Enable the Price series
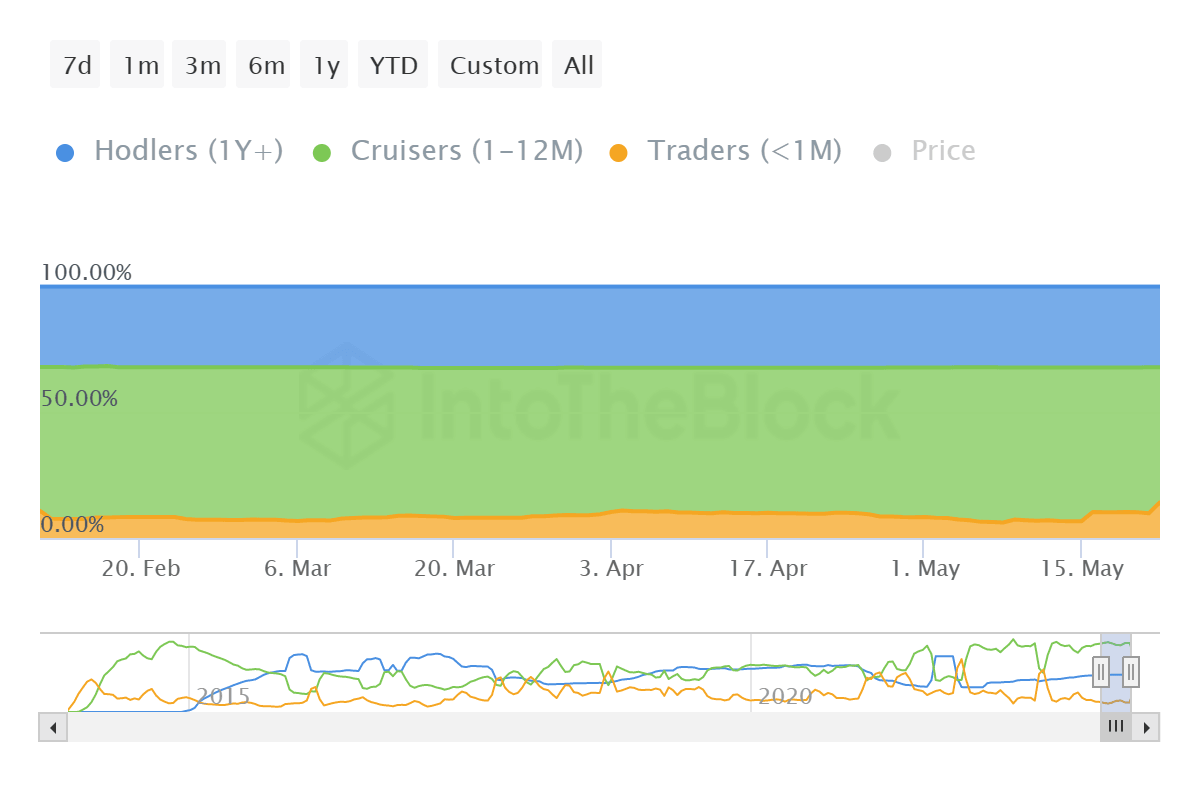Viewport: 1200px width, 800px height. pyautogui.click(x=942, y=150)
